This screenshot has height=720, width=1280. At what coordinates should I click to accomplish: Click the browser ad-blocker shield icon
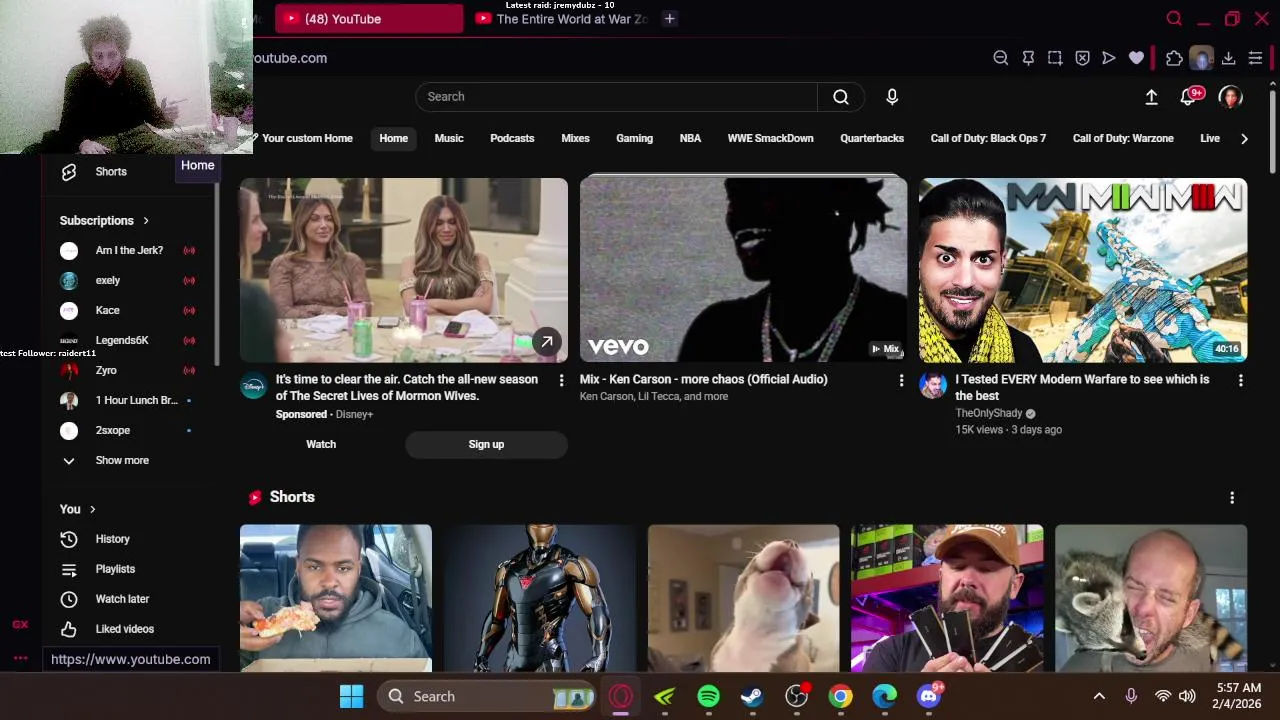click(1082, 58)
